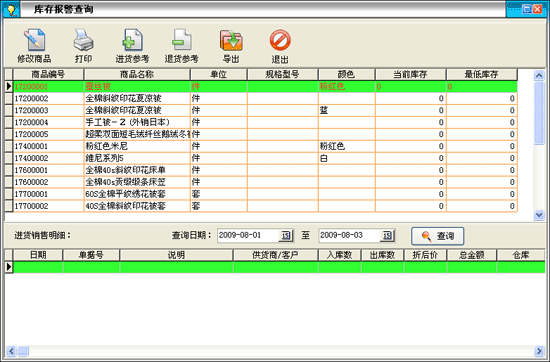The image size is (550, 362).
Task: Click the 导出 export icon
Action: click(231, 40)
